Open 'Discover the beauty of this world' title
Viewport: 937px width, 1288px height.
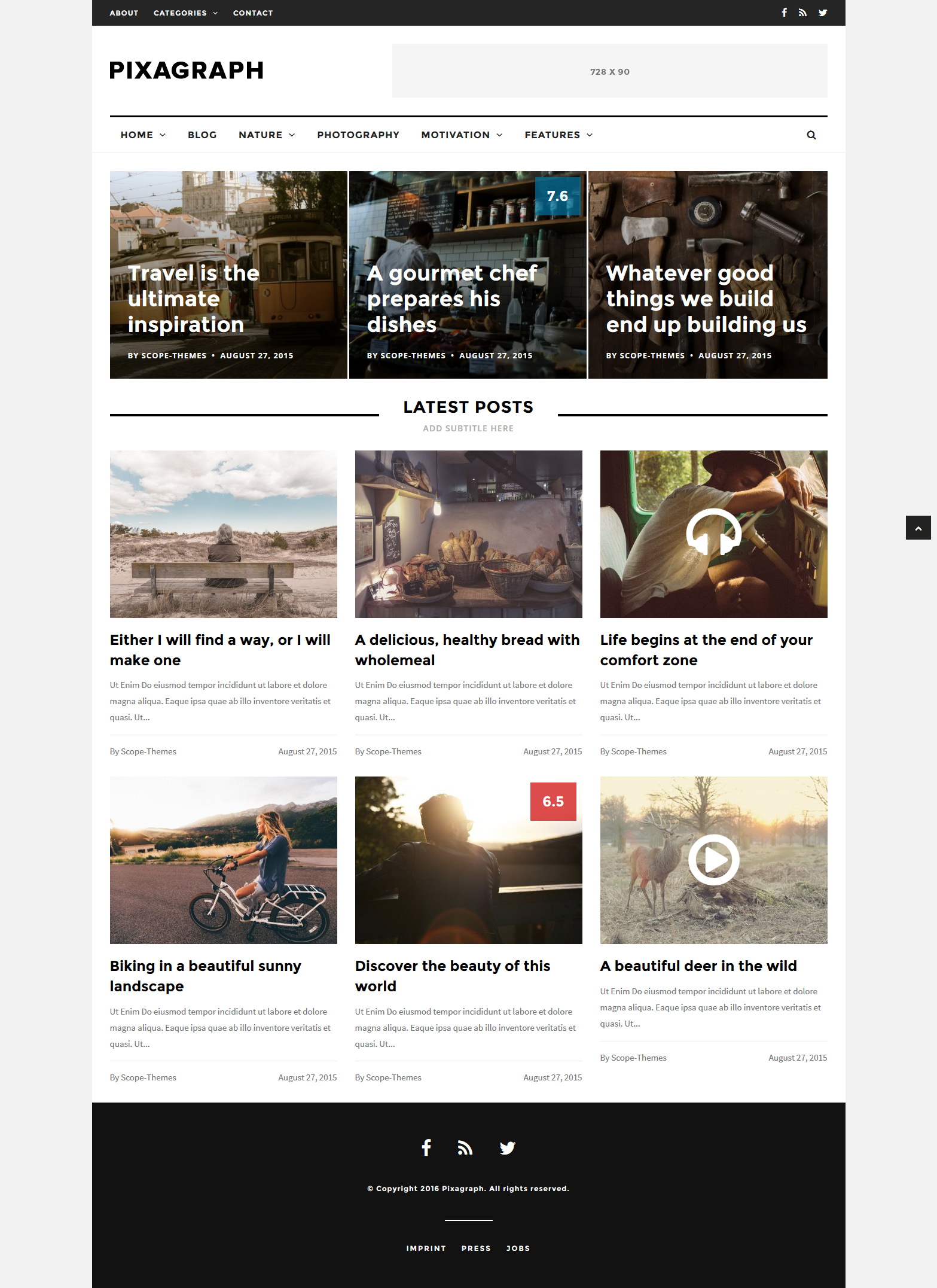tap(453, 976)
